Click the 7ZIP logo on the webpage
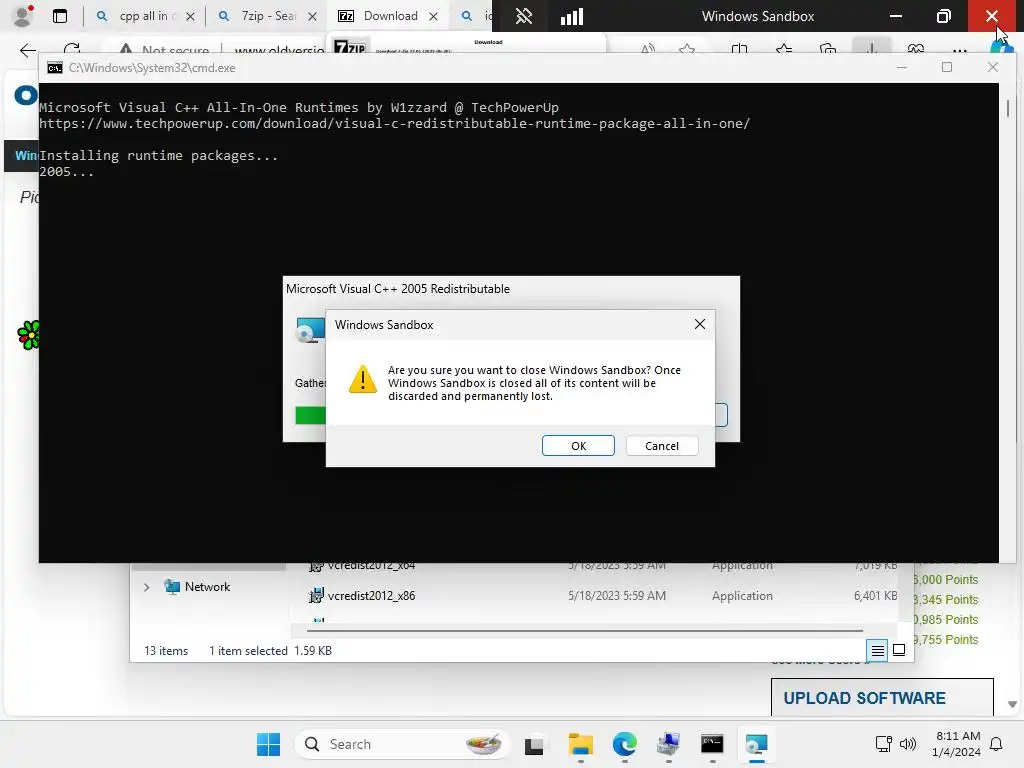The width and height of the screenshot is (1024, 768). (350, 48)
